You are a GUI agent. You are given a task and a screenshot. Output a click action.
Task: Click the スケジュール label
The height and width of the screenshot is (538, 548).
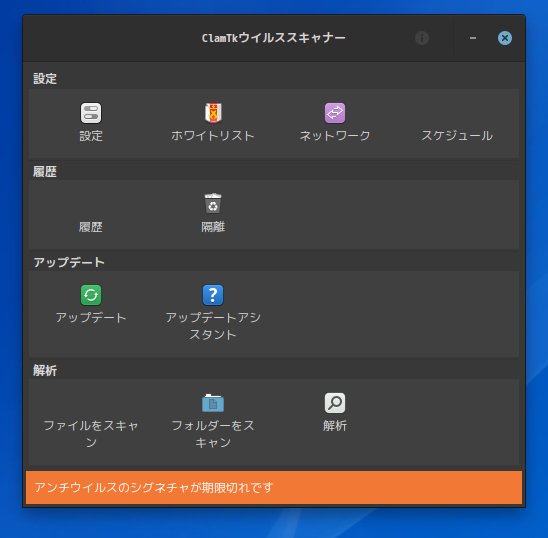click(x=457, y=136)
